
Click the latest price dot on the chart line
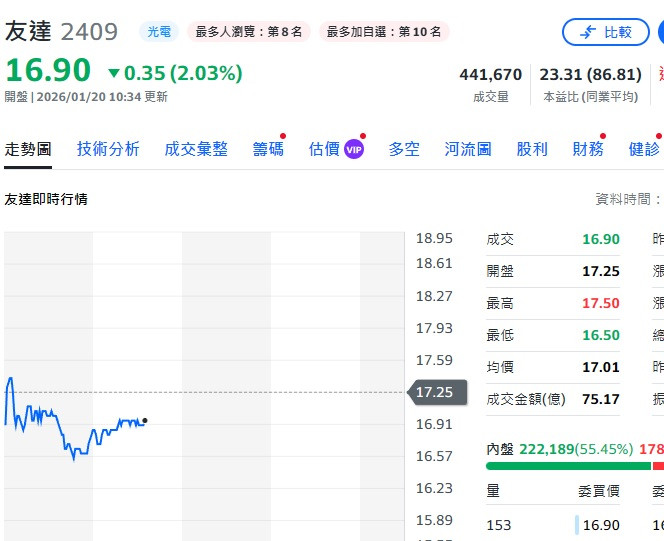[x=145, y=421]
